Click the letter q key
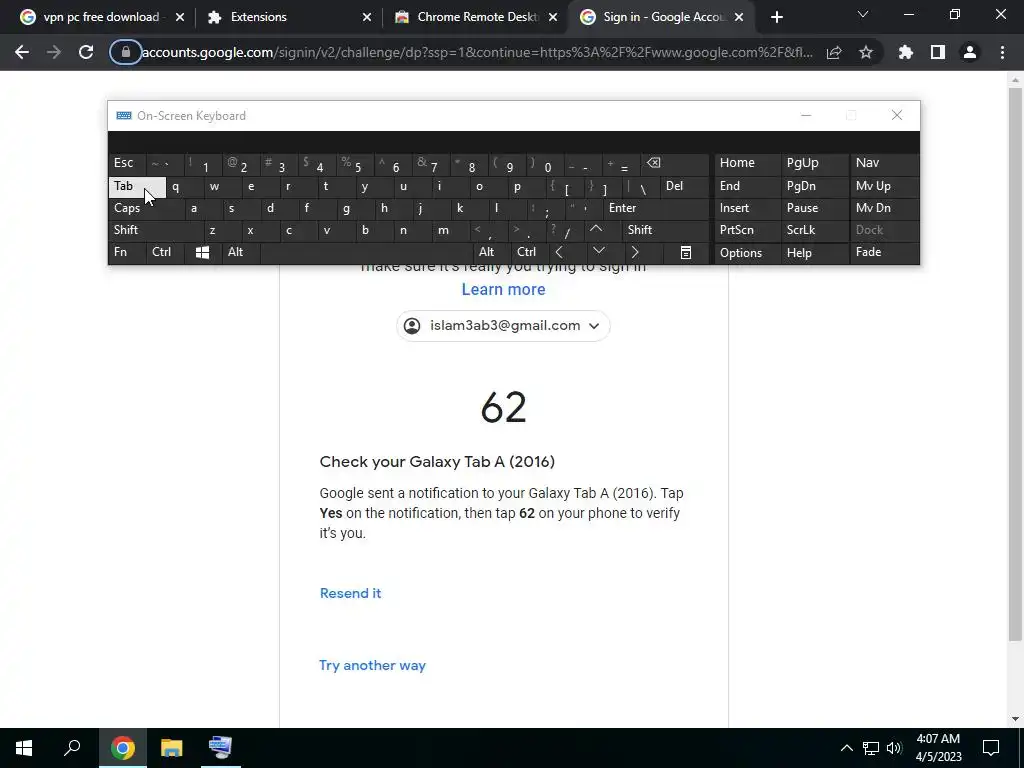 pyautogui.click(x=185, y=187)
